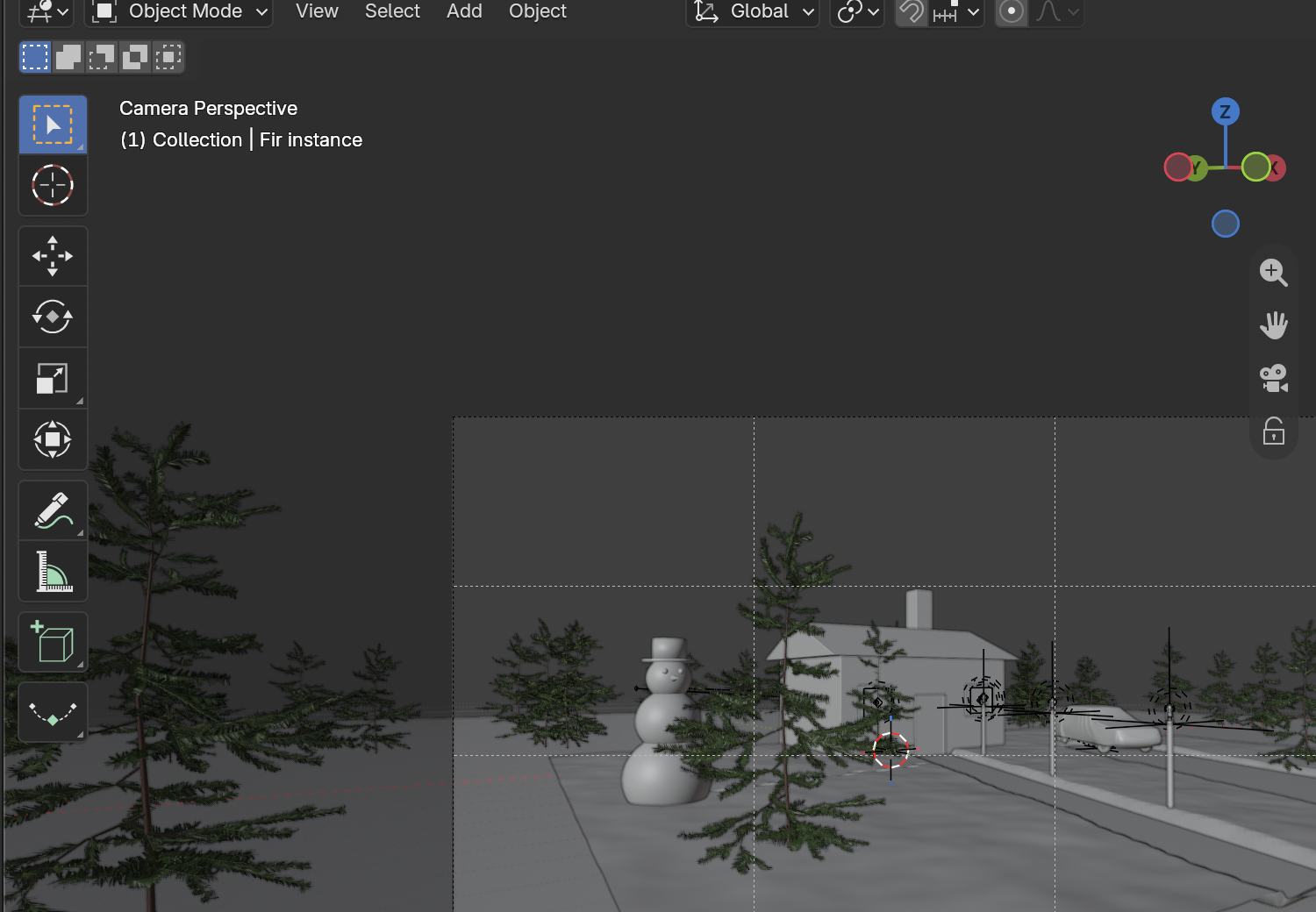Image resolution: width=1316 pixels, height=912 pixels.
Task: Click the green Y label on the gizmo
Action: (x=1195, y=167)
